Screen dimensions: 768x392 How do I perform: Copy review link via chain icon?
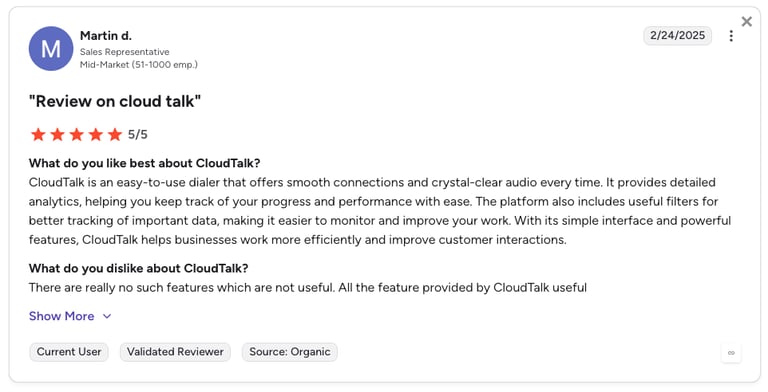click(x=731, y=353)
